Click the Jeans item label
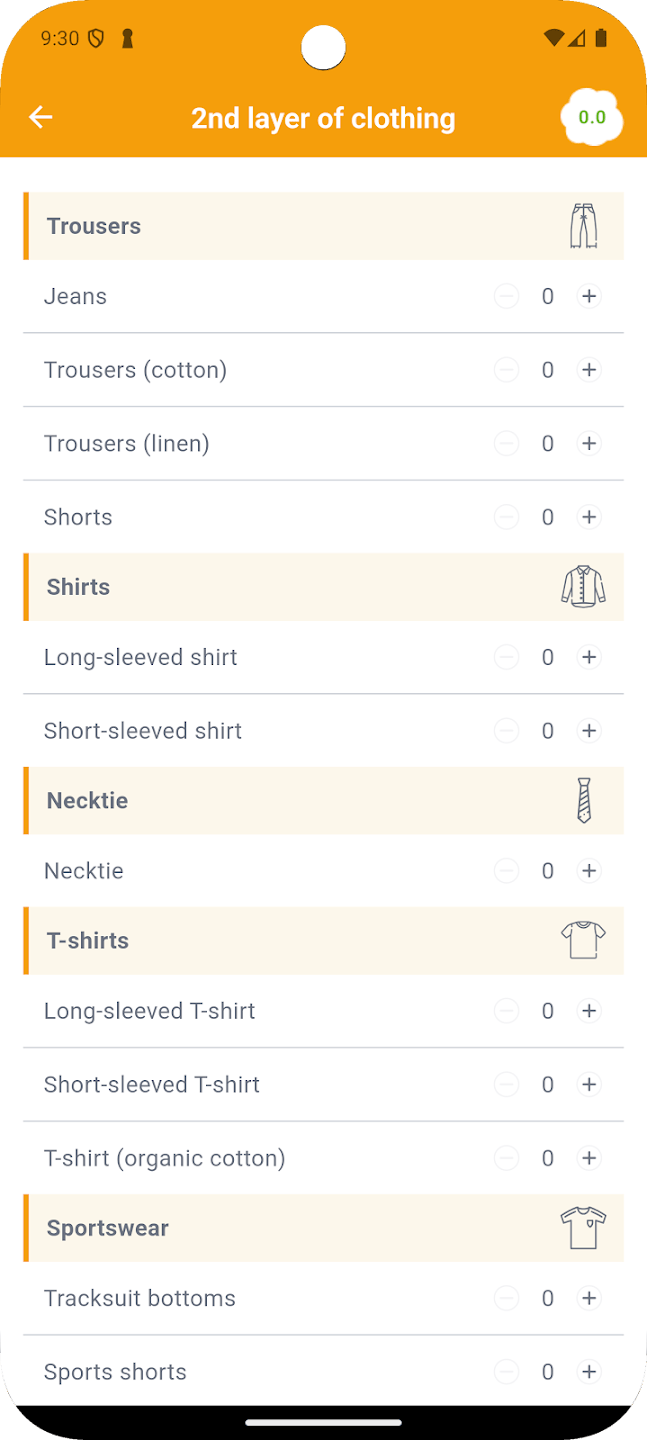The image size is (647, 1440). point(75,296)
